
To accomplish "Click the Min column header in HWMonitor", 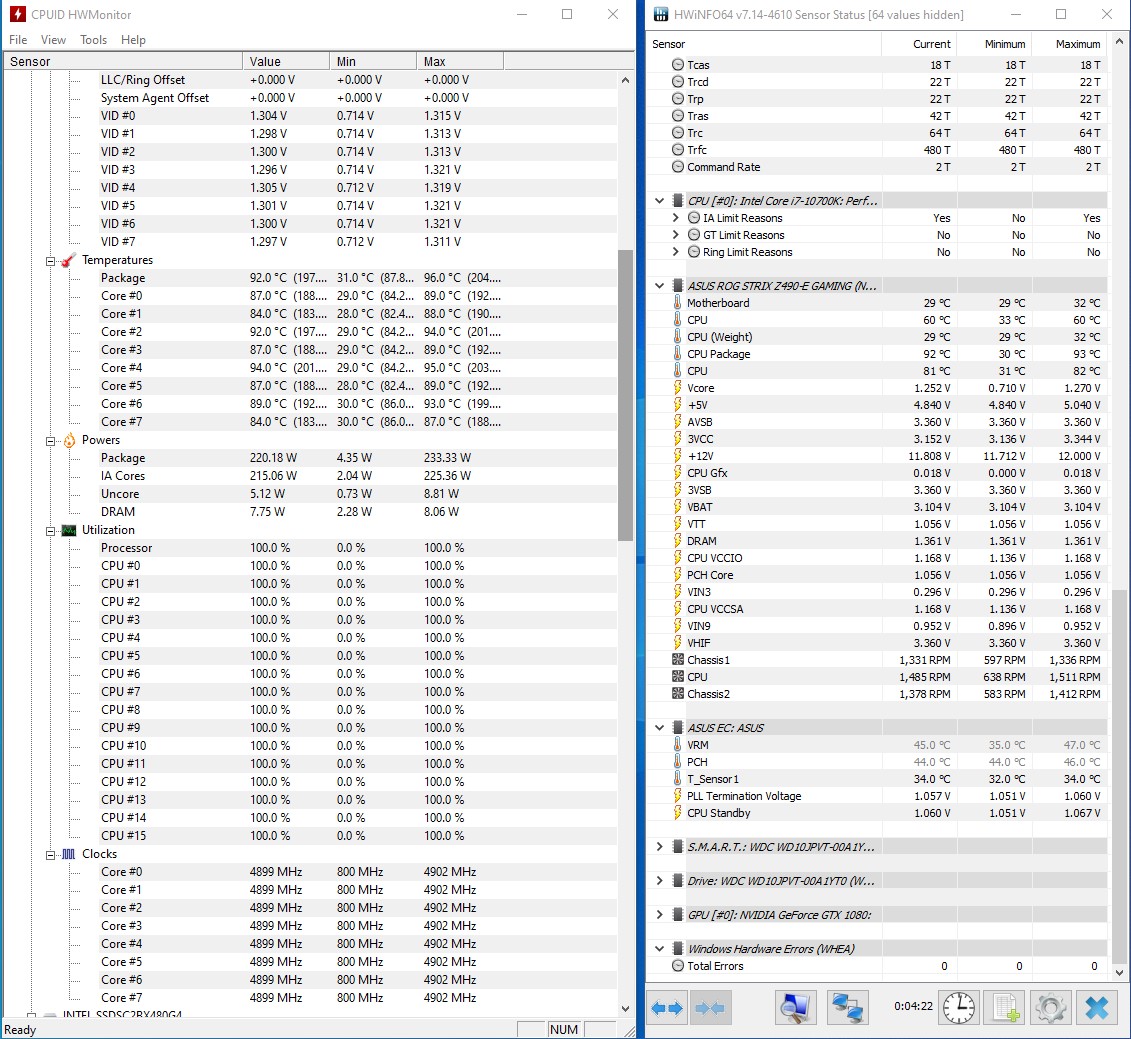I will click(373, 61).
